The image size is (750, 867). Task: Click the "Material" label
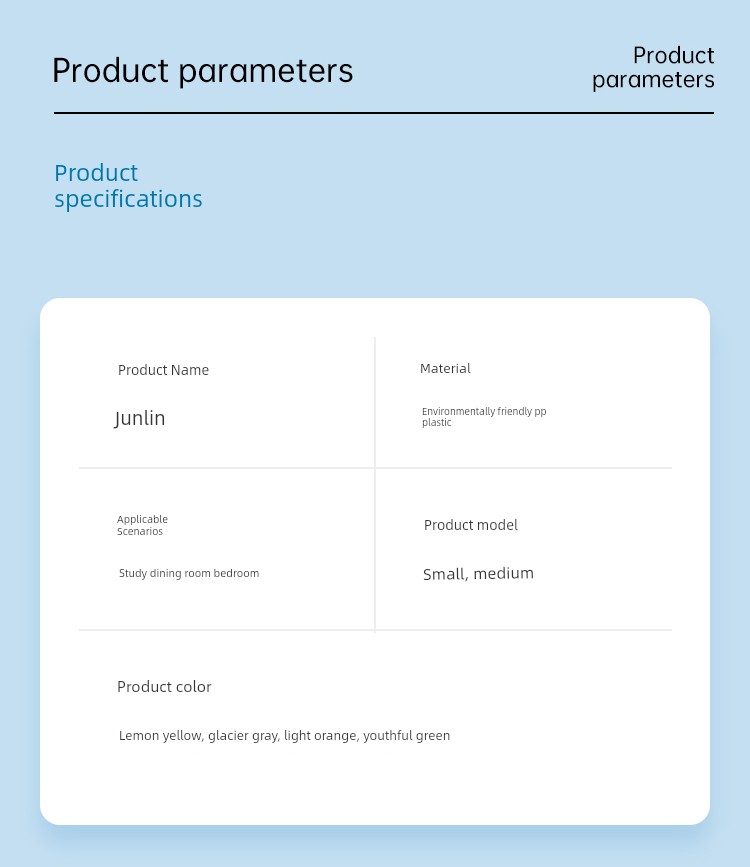point(445,368)
